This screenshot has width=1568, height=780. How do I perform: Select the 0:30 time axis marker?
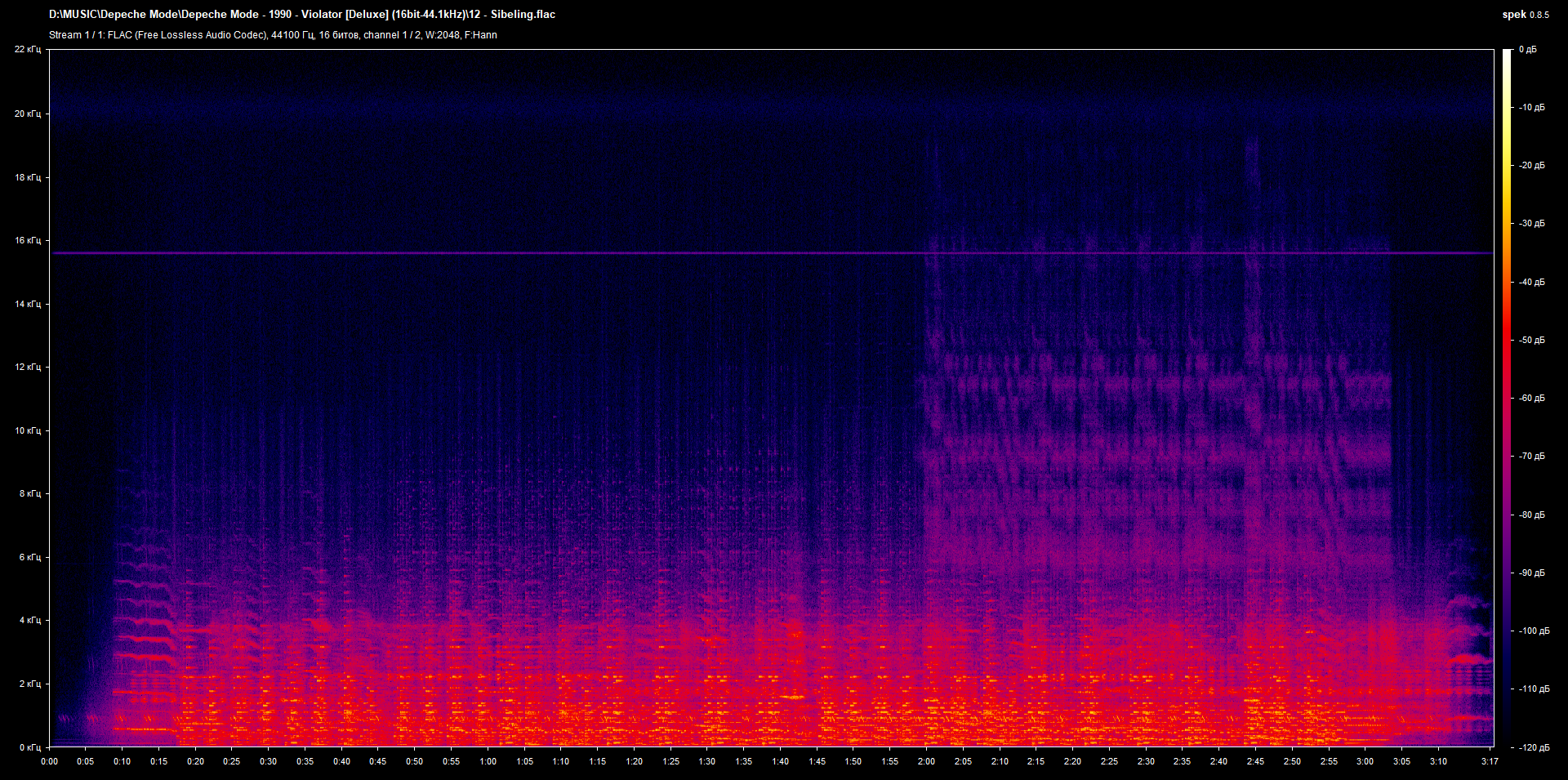coord(268,762)
